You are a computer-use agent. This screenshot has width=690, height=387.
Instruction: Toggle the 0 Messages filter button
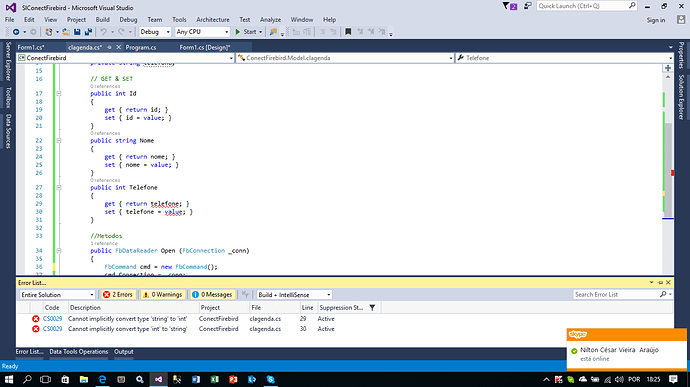click(212, 295)
